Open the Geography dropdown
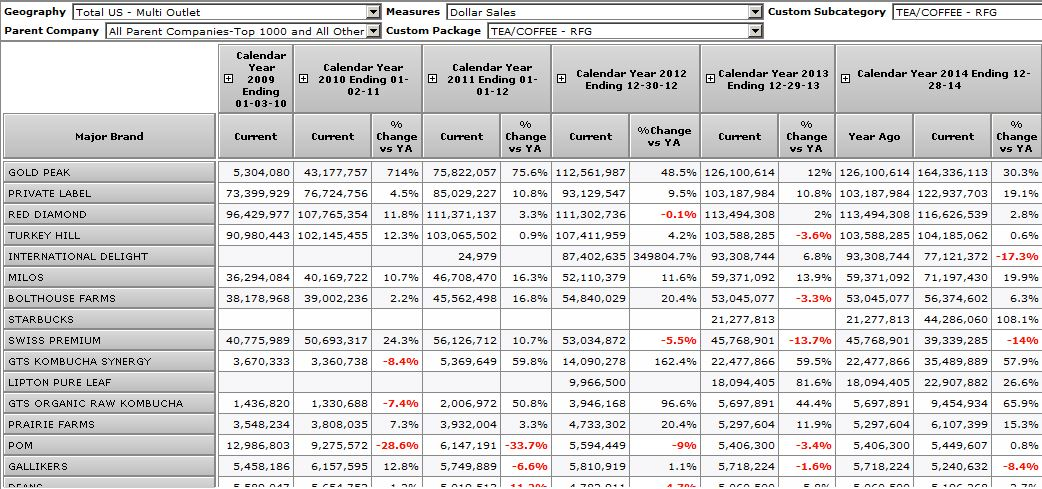The height and width of the screenshot is (489, 1042). [x=373, y=12]
